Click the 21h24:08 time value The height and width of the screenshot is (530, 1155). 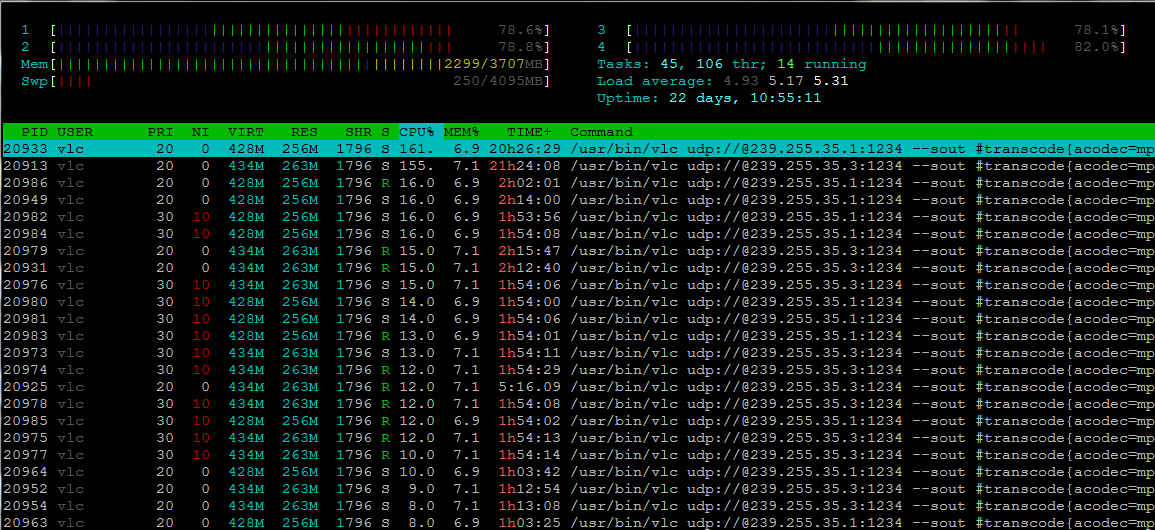(524, 166)
